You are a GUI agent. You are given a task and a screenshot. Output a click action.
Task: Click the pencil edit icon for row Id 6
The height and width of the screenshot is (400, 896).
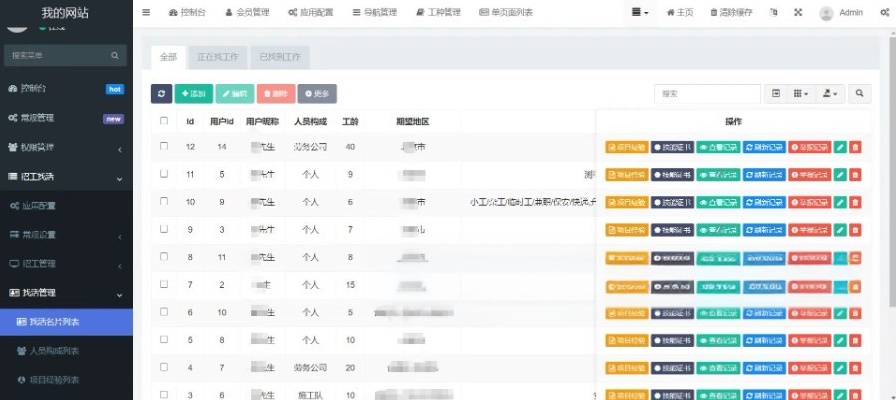click(840, 313)
